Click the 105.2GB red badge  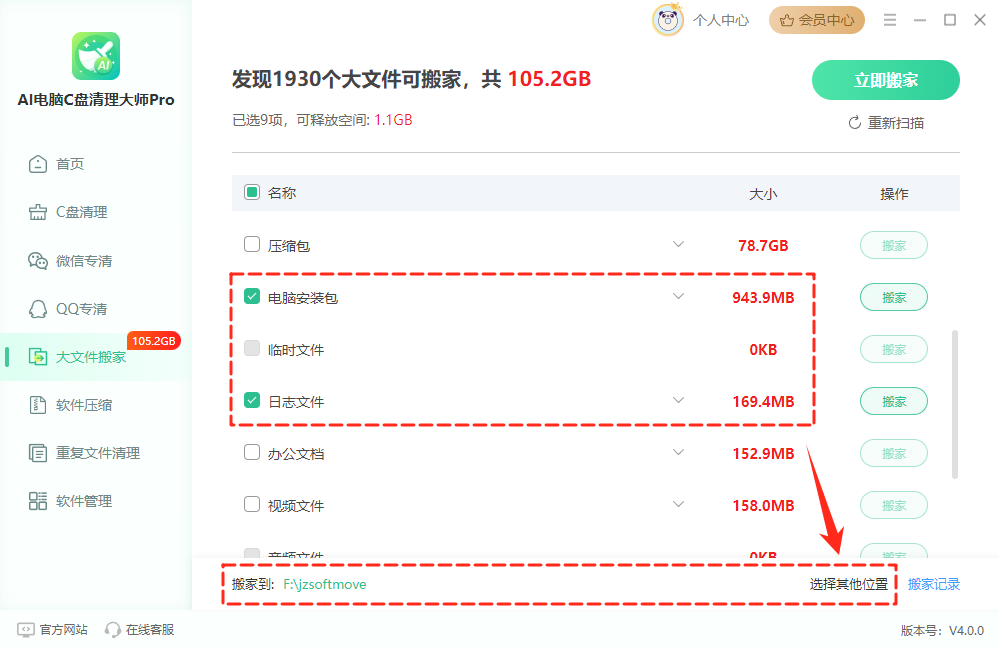tap(154, 341)
